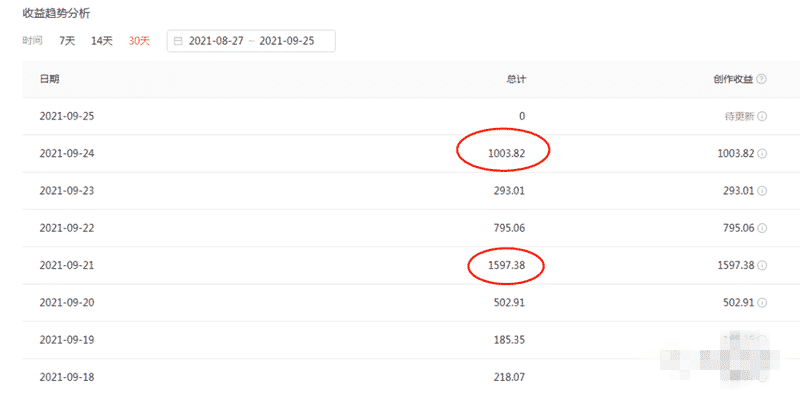The height and width of the screenshot is (394, 800).
Task: Click info icon beside 1597.38 creation income
Action: (762, 265)
